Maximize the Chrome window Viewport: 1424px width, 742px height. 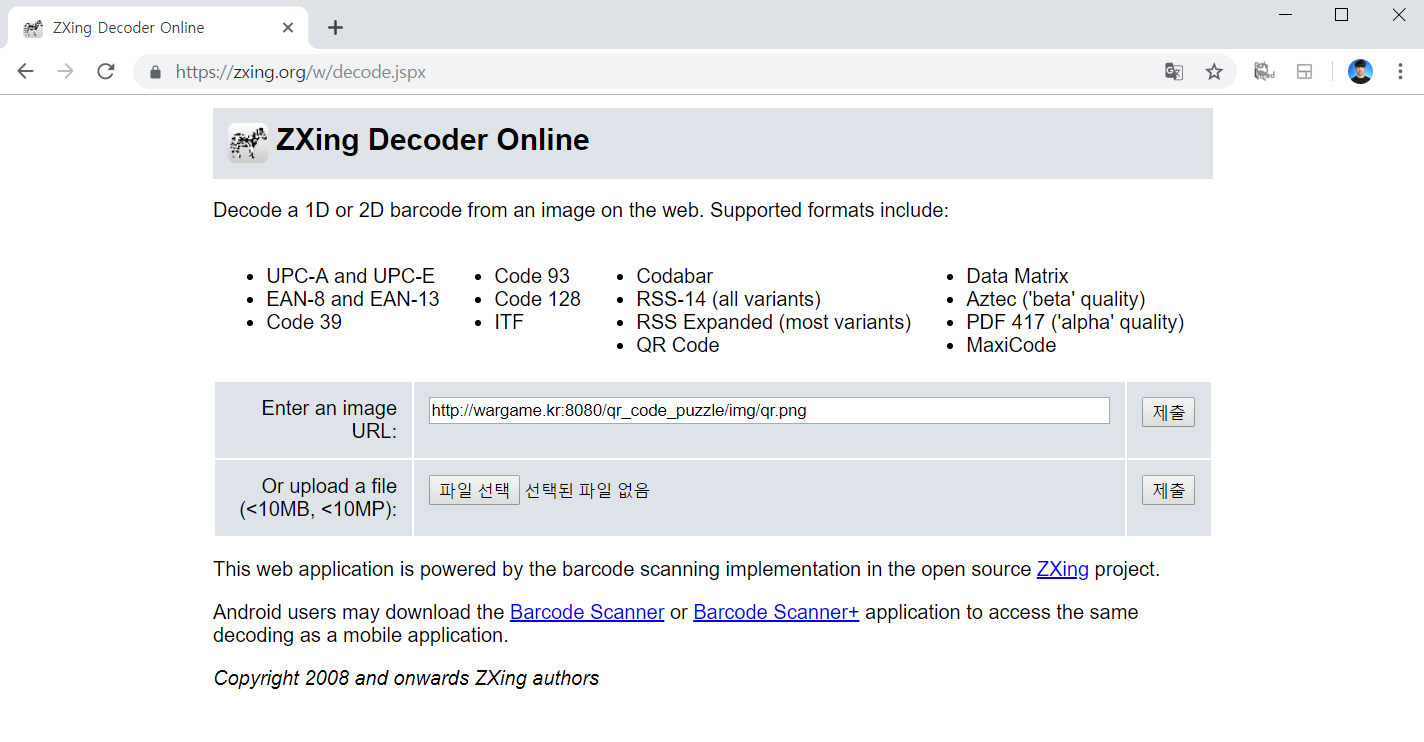pos(1342,15)
